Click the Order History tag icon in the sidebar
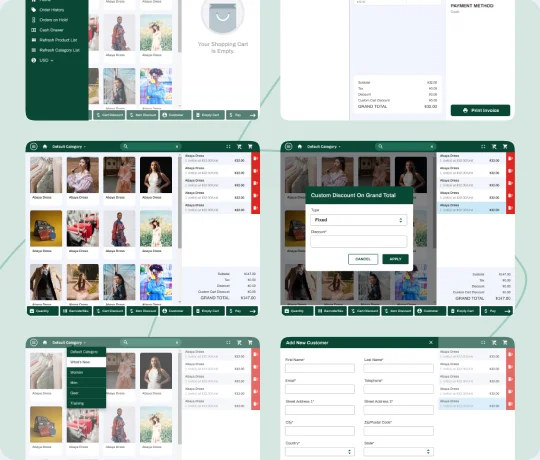Screen dimensions: 540x460 pyautogui.click(x=33, y=10)
